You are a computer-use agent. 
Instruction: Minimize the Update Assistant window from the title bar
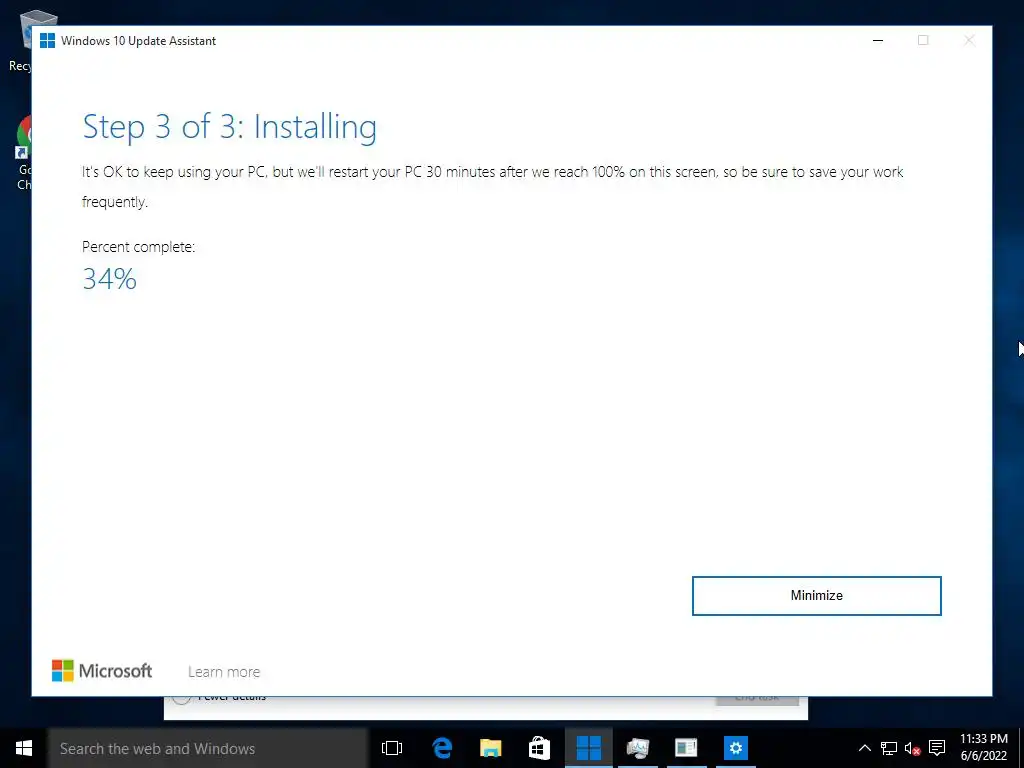pos(878,40)
